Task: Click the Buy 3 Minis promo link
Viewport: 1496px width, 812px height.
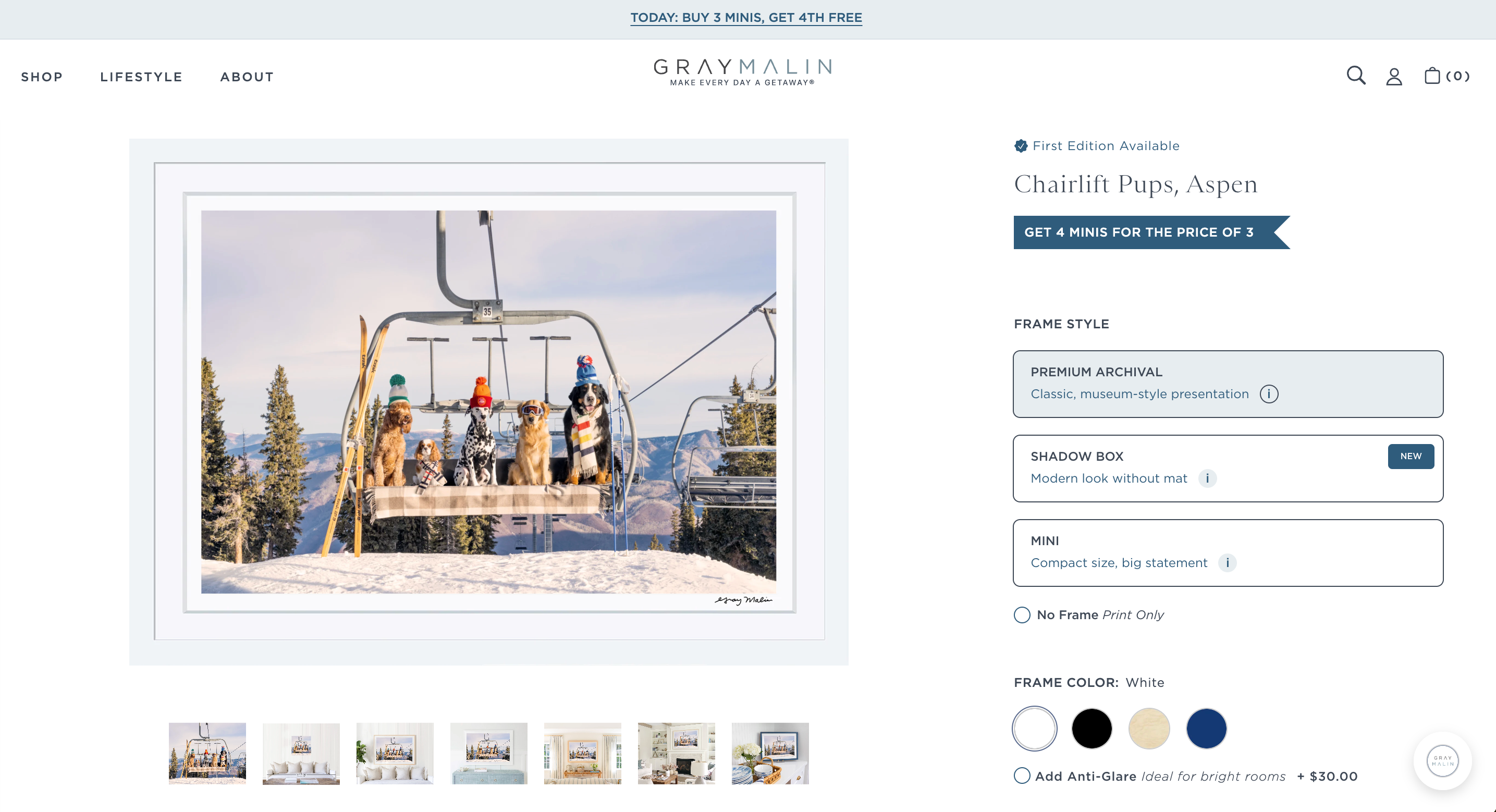Action: [x=746, y=17]
